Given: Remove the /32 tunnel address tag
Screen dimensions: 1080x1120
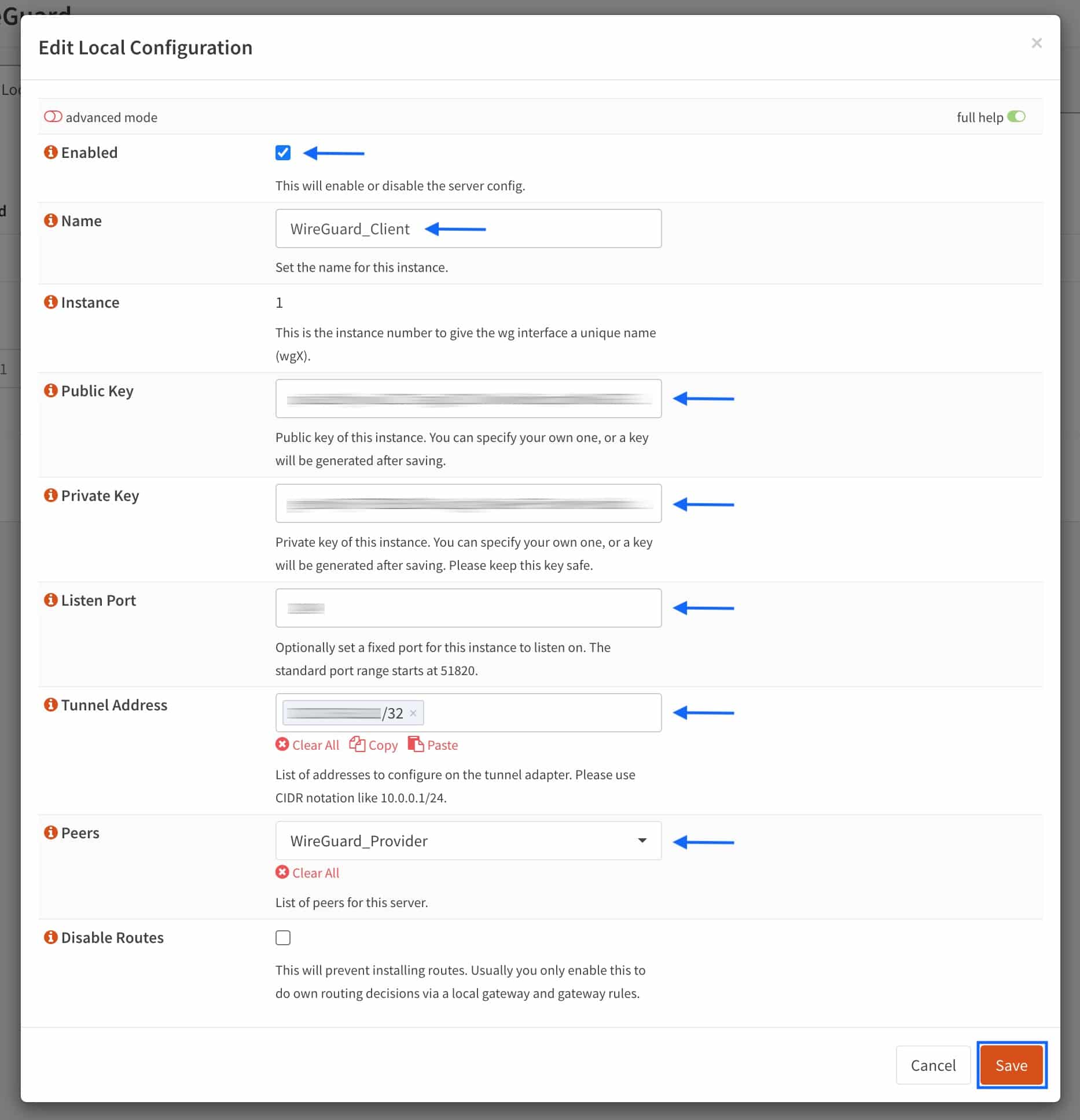Looking at the screenshot, I should click(413, 713).
